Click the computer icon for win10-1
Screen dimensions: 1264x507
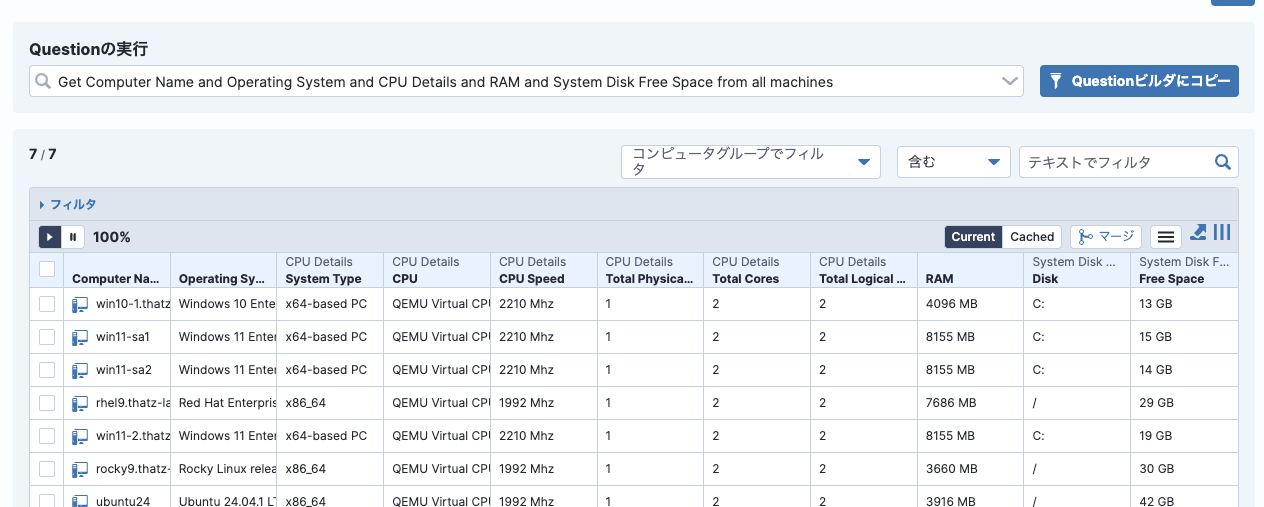click(x=80, y=304)
